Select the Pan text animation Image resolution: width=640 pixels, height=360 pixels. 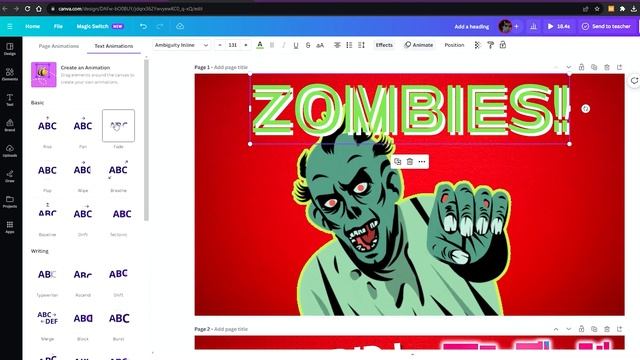(83, 126)
